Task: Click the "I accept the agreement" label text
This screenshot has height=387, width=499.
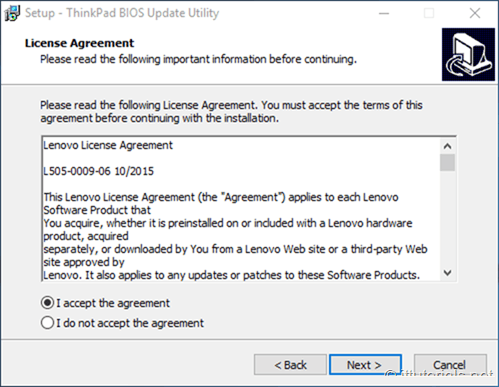Action: pyautogui.click(x=113, y=303)
